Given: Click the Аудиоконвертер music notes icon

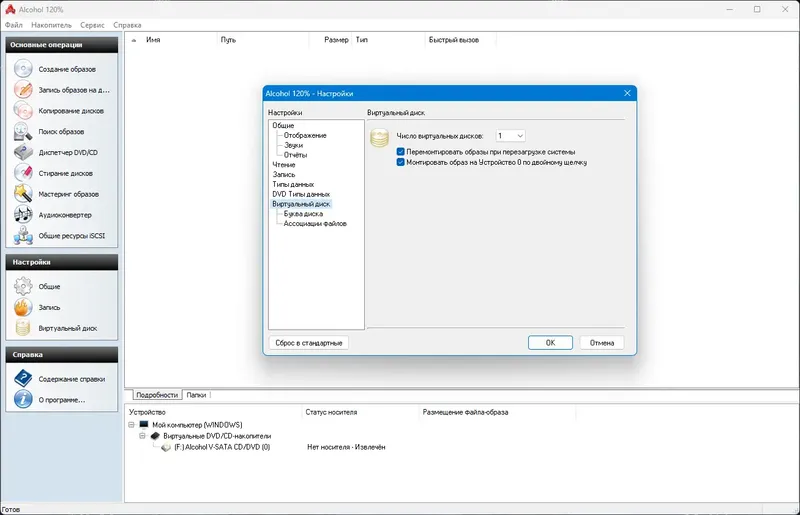Looking at the screenshot, I should coord(23,215).
